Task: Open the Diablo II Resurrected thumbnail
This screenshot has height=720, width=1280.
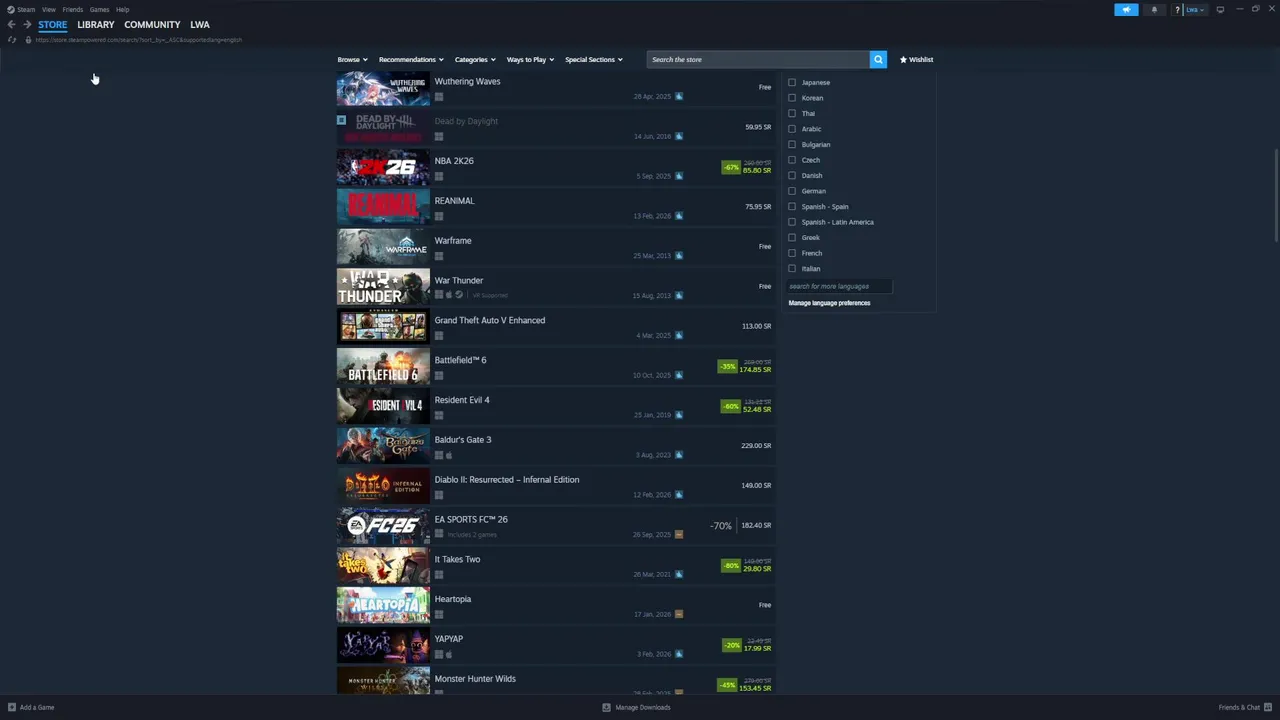Action: pyautogui.click(x=383, y=486)
